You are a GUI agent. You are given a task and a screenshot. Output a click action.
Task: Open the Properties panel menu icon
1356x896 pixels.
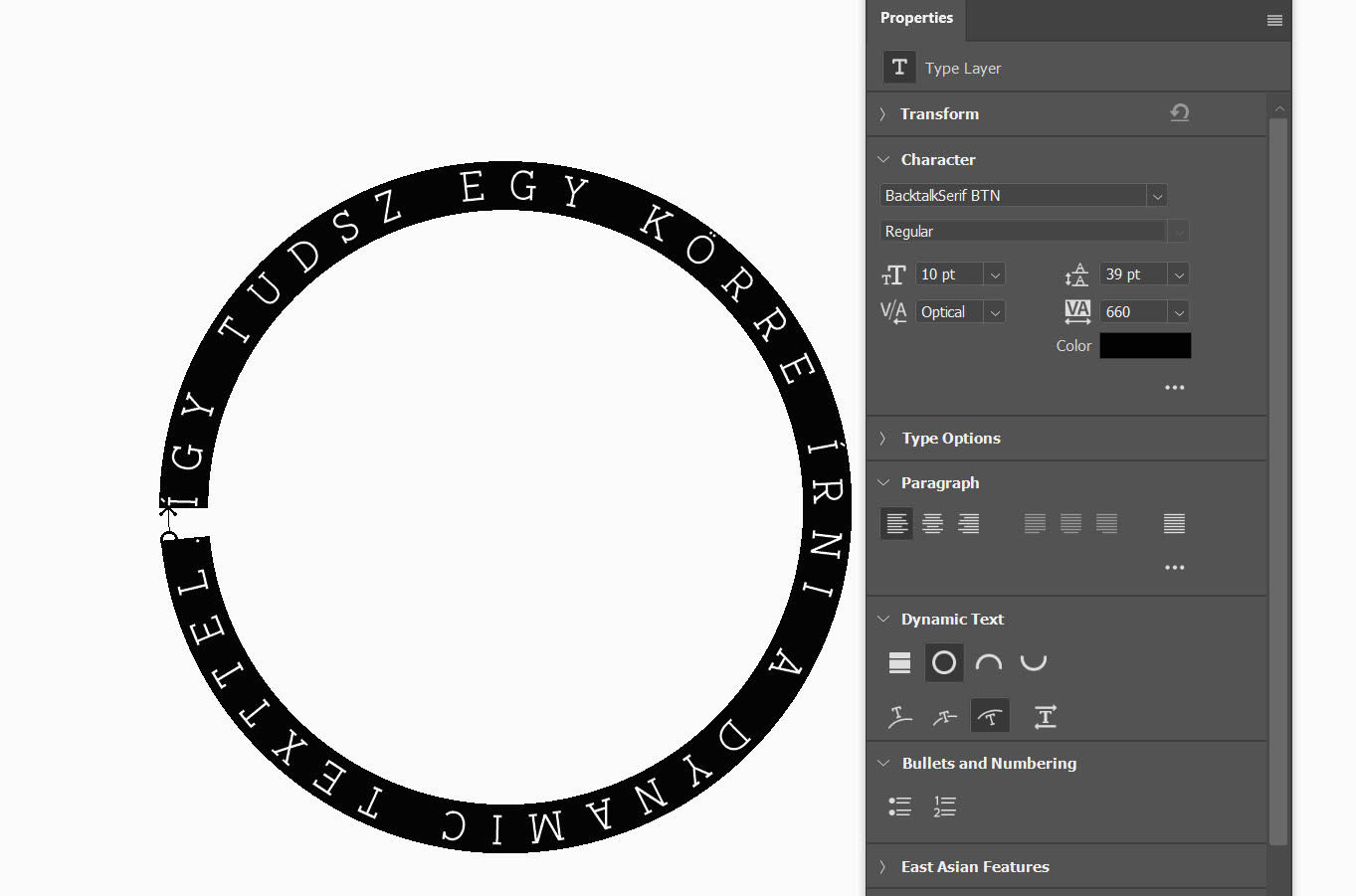point(1273,20)
